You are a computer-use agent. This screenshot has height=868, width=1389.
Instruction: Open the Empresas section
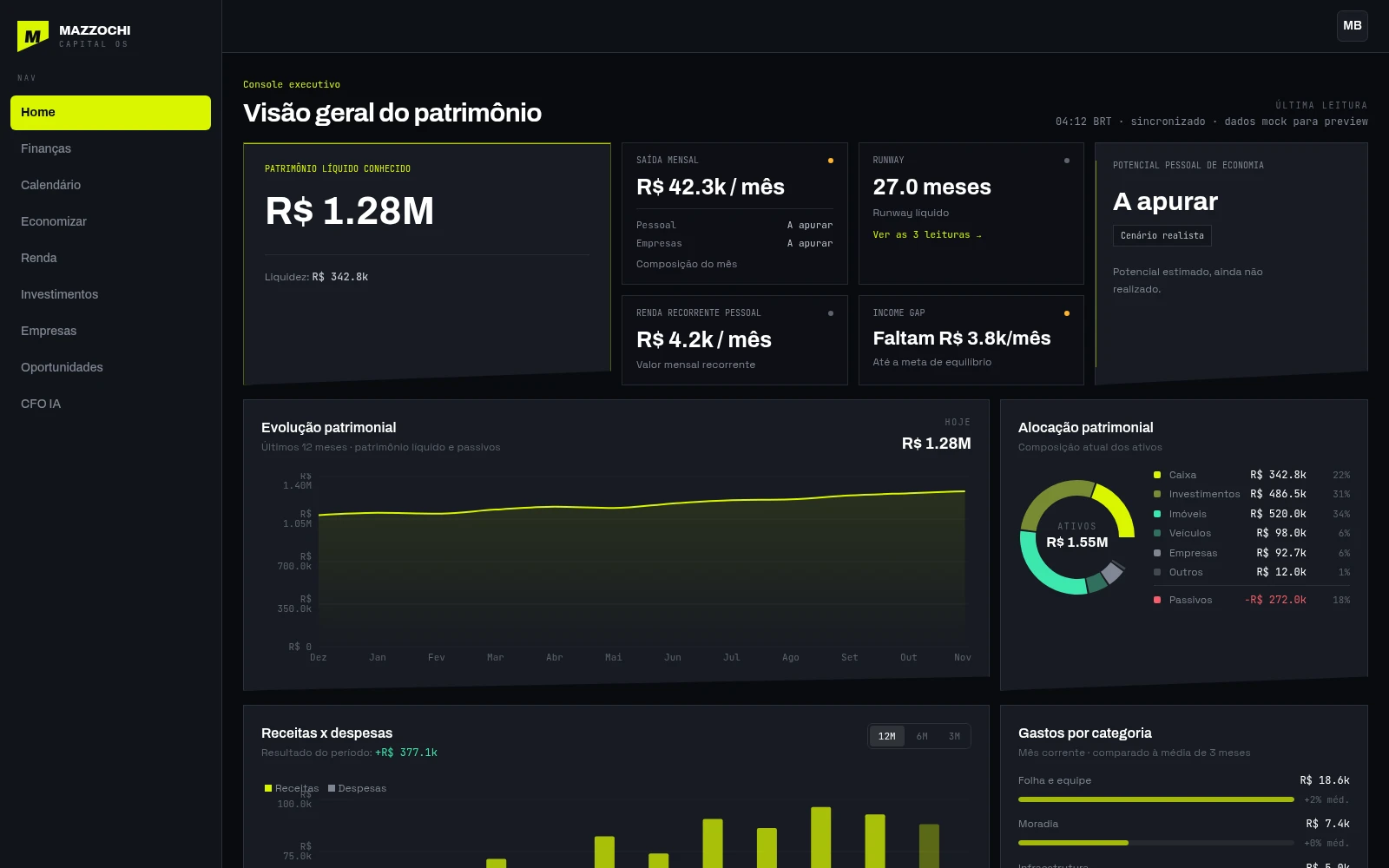click(x=110, y=332)
